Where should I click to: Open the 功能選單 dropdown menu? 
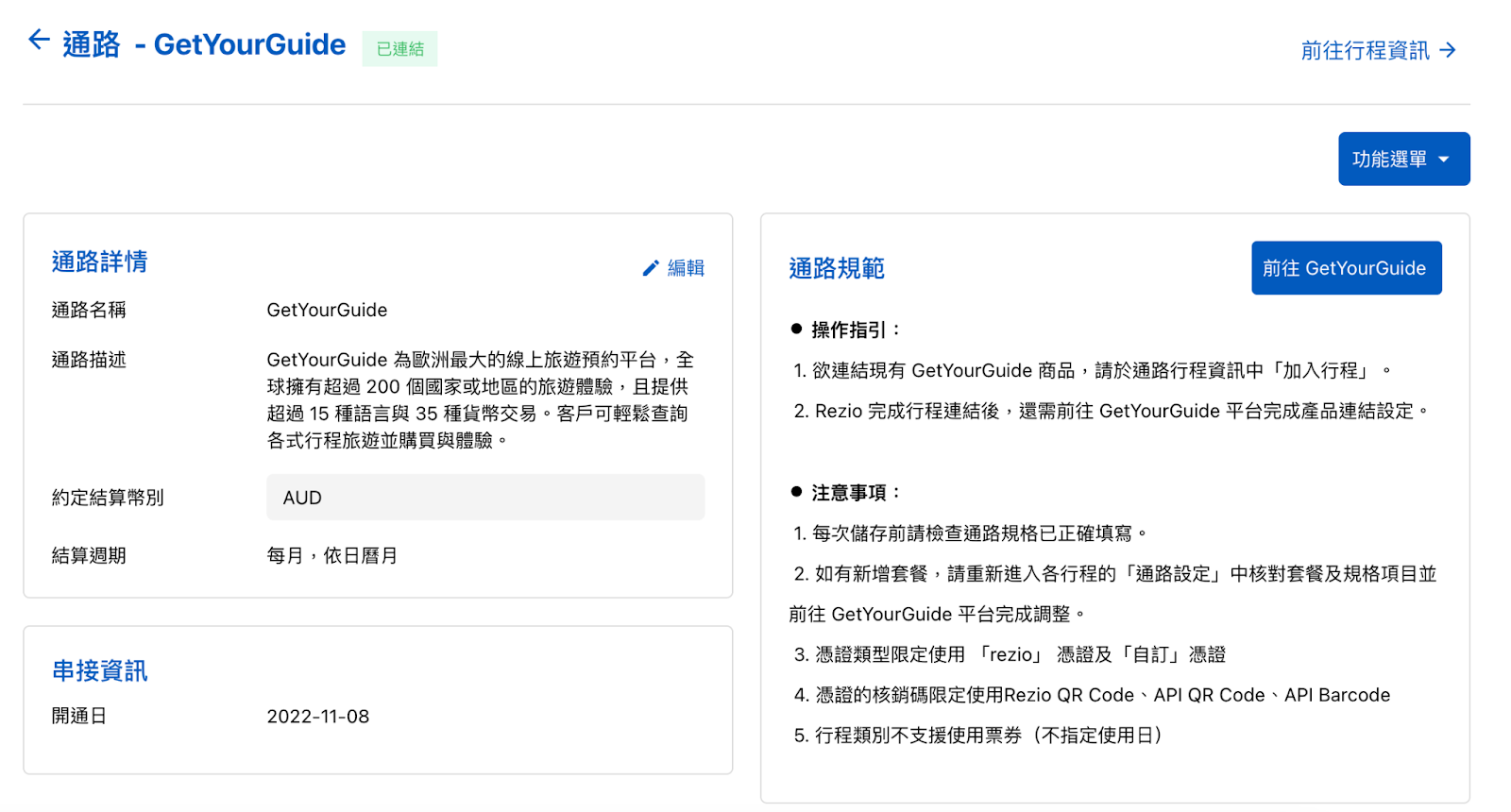[x=1403, y=159]
